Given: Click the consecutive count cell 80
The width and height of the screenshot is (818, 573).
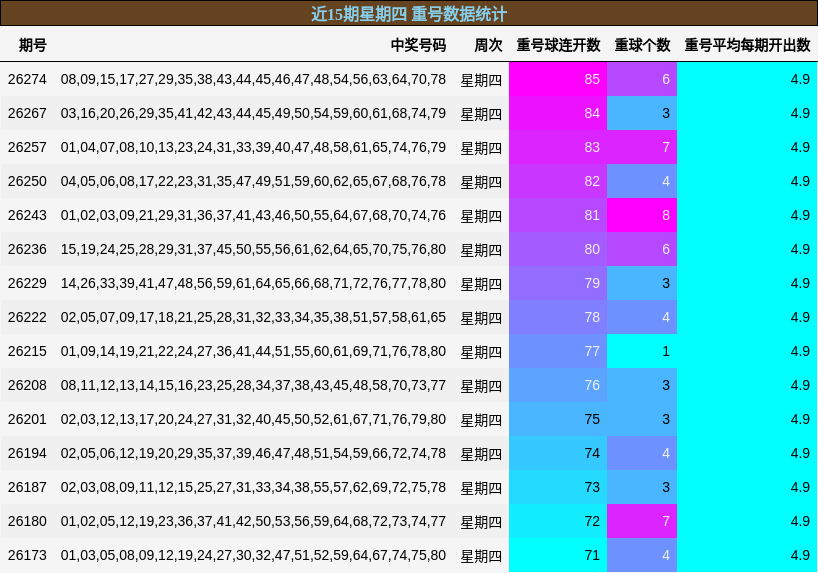Looking at the screenshot, I should pyautogui.click(x=558, y=249).
